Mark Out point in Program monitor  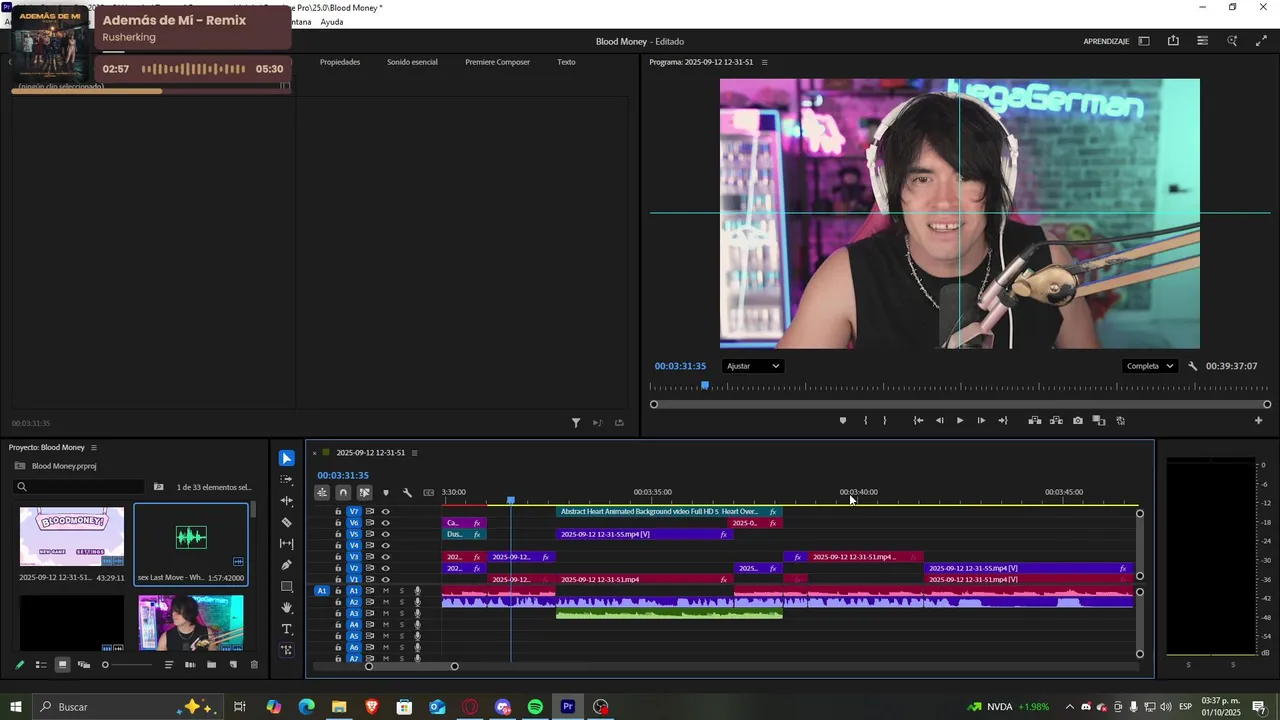coord(885,421)
